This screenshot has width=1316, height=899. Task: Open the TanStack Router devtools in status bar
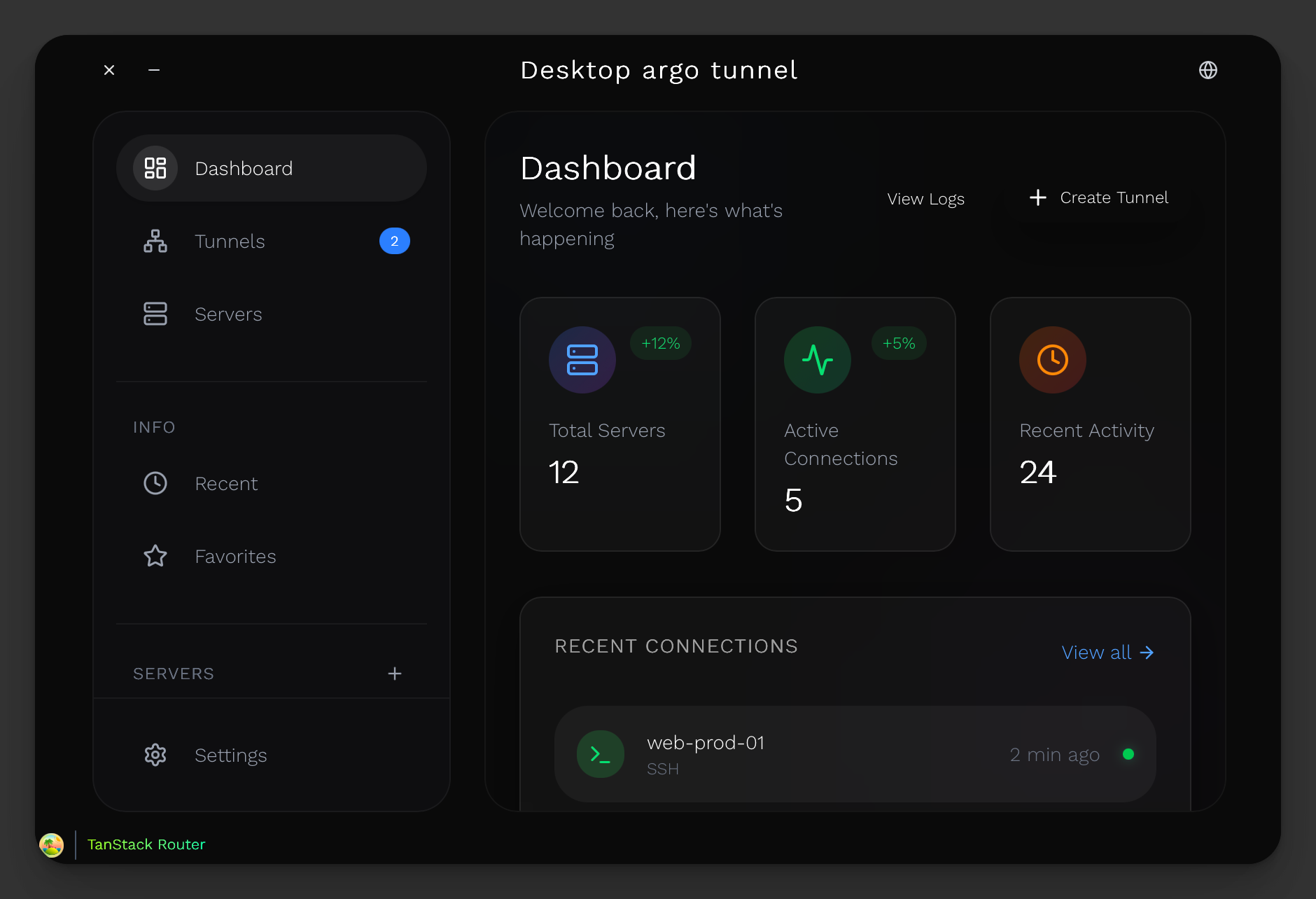(146, 844)
